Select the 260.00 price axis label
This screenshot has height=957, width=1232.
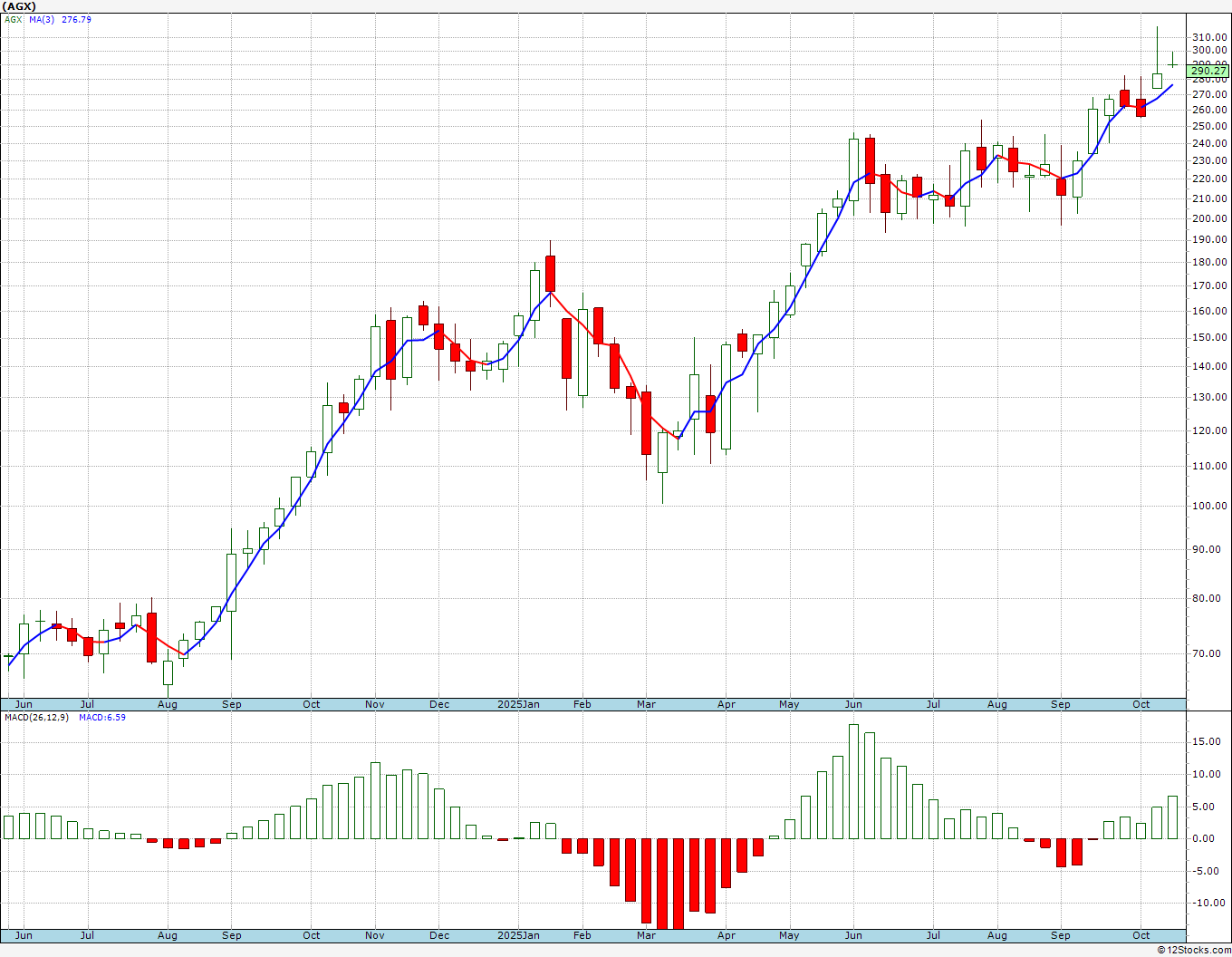point(1210,111)
